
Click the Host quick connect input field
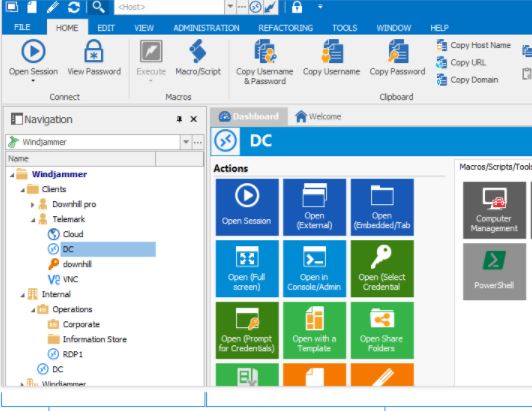pos(169,7)
